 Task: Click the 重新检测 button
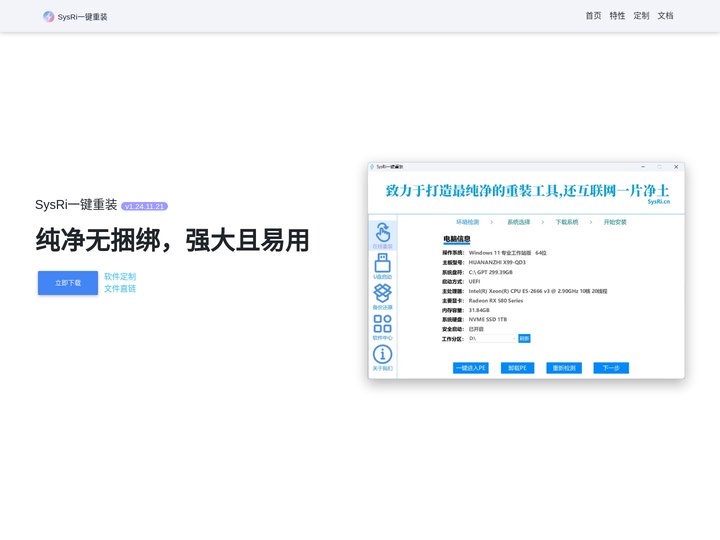click(x=564, y=368)
